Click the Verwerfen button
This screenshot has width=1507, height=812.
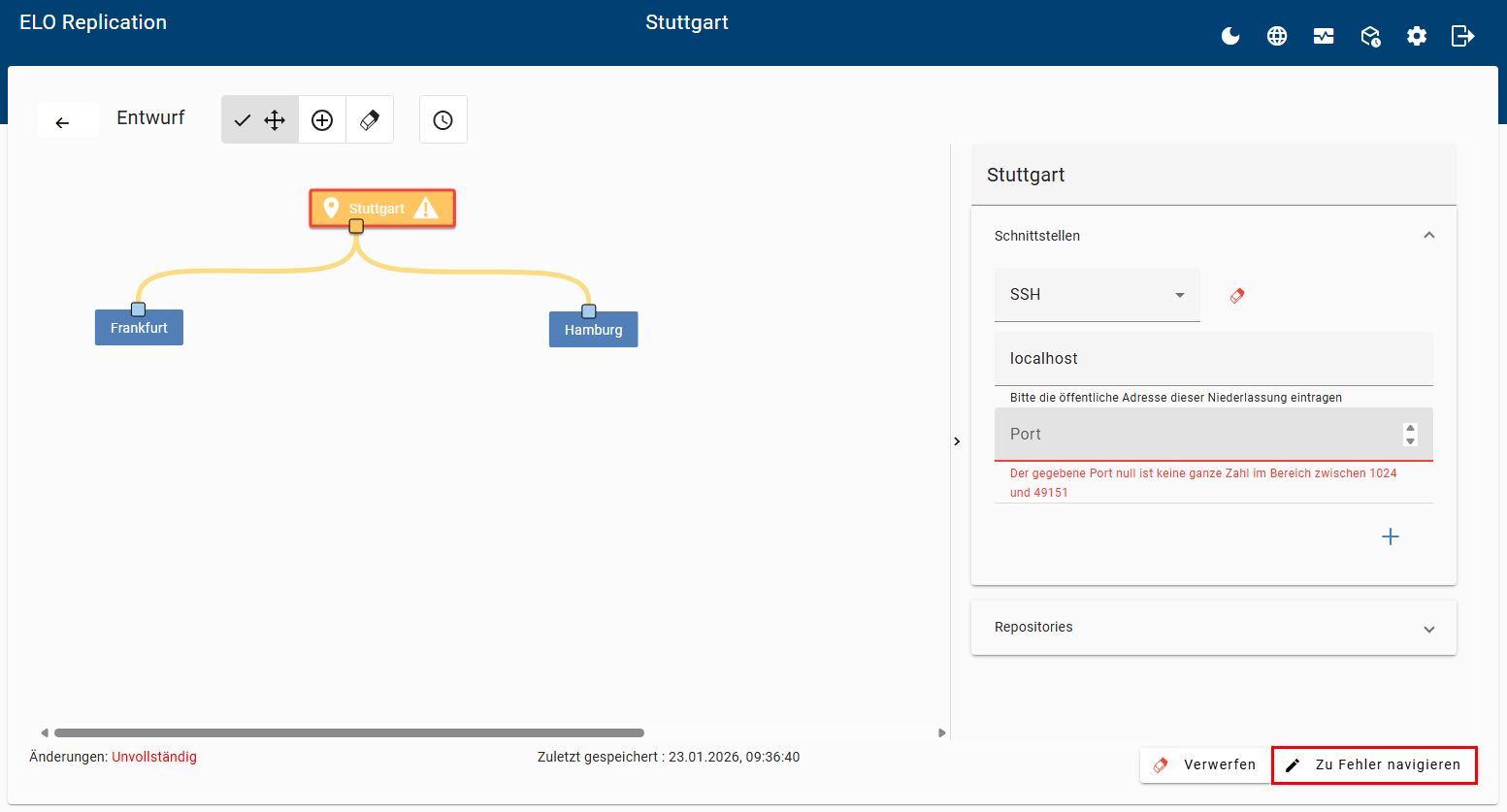pyautogui.click(x=1203, y=764)
